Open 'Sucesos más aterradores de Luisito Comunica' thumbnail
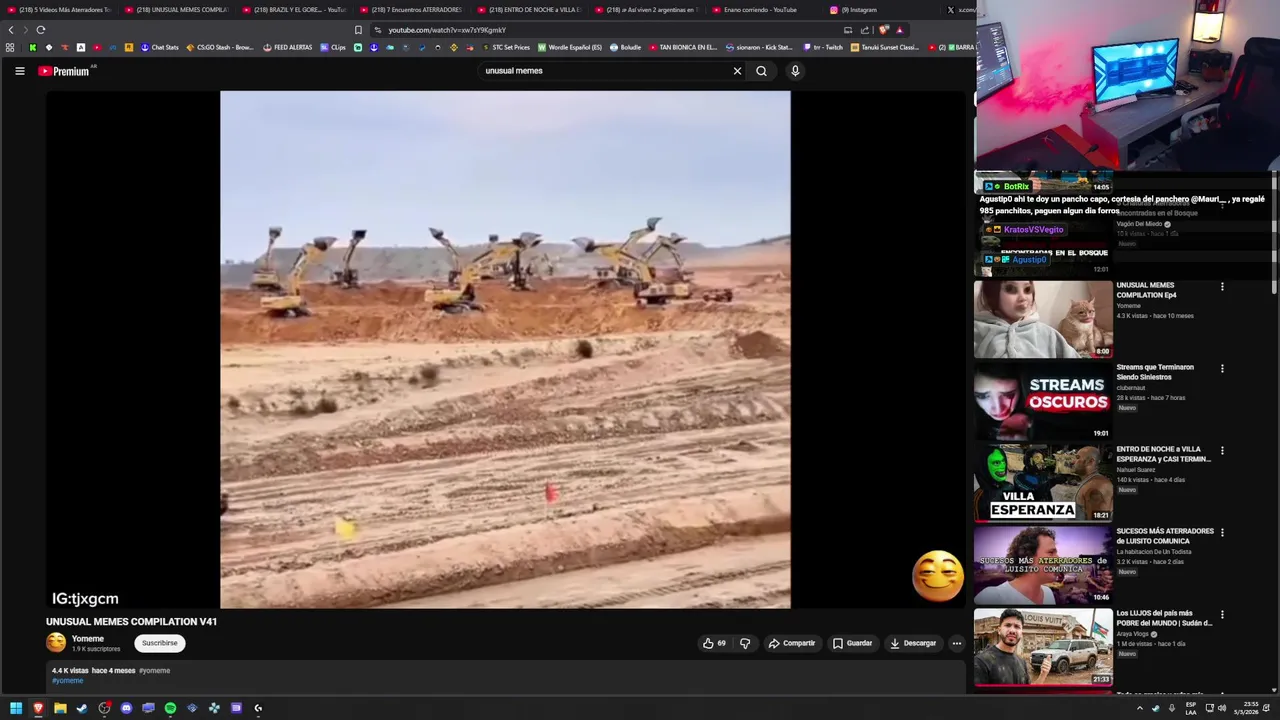Image resolution: width=1280 pixels, height=720 pixels. tap(1043, 565)
